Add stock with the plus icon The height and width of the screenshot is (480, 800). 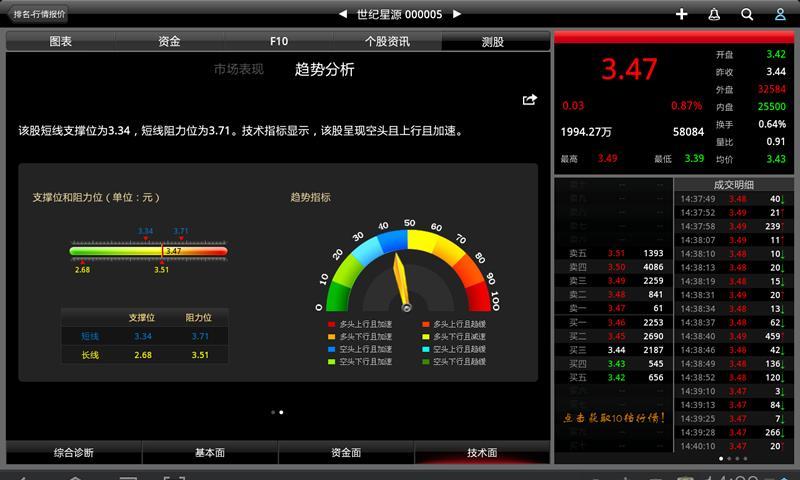(682, 14)
